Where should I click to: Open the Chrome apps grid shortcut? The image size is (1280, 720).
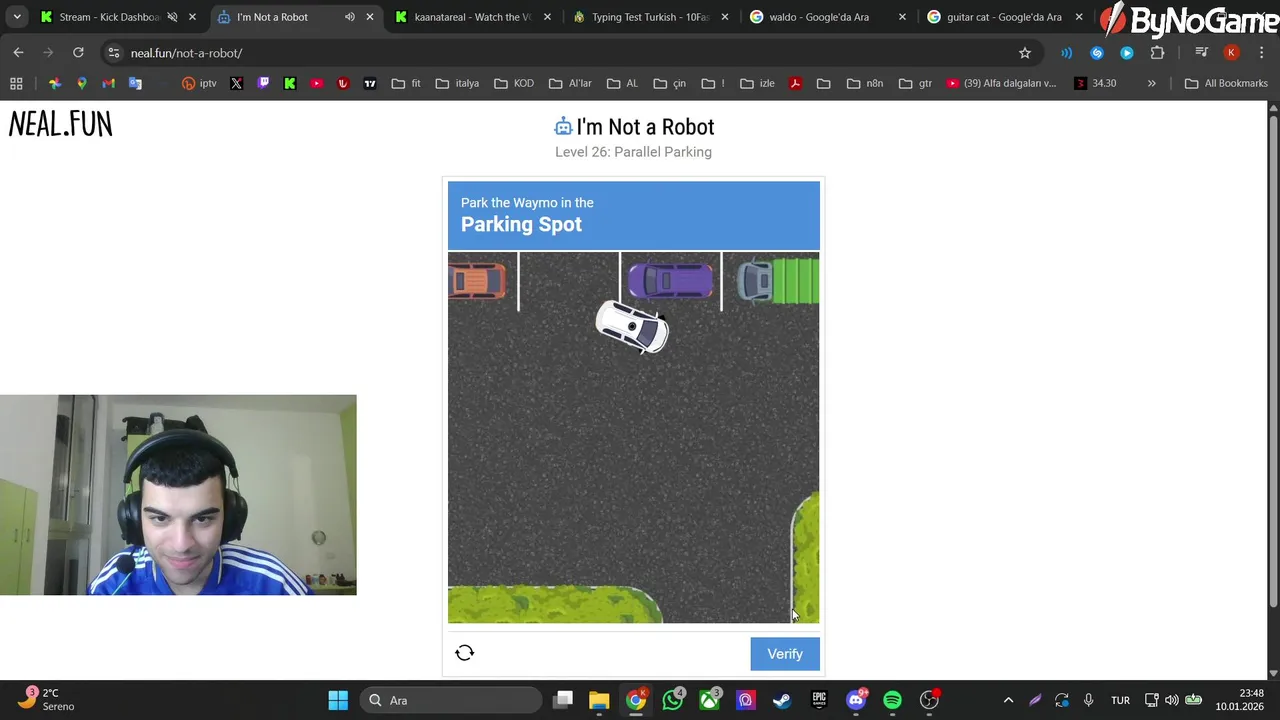[16, 83]
